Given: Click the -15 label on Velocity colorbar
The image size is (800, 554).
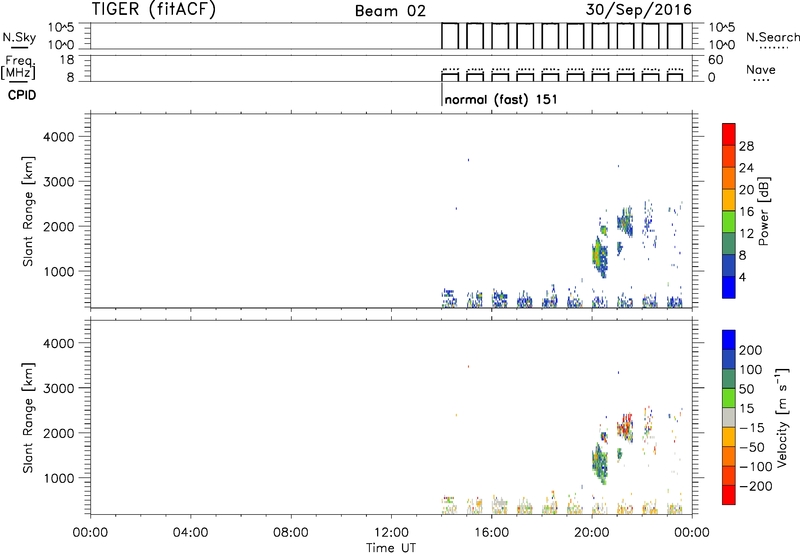Looking at the screenshot, I should 751,428.
